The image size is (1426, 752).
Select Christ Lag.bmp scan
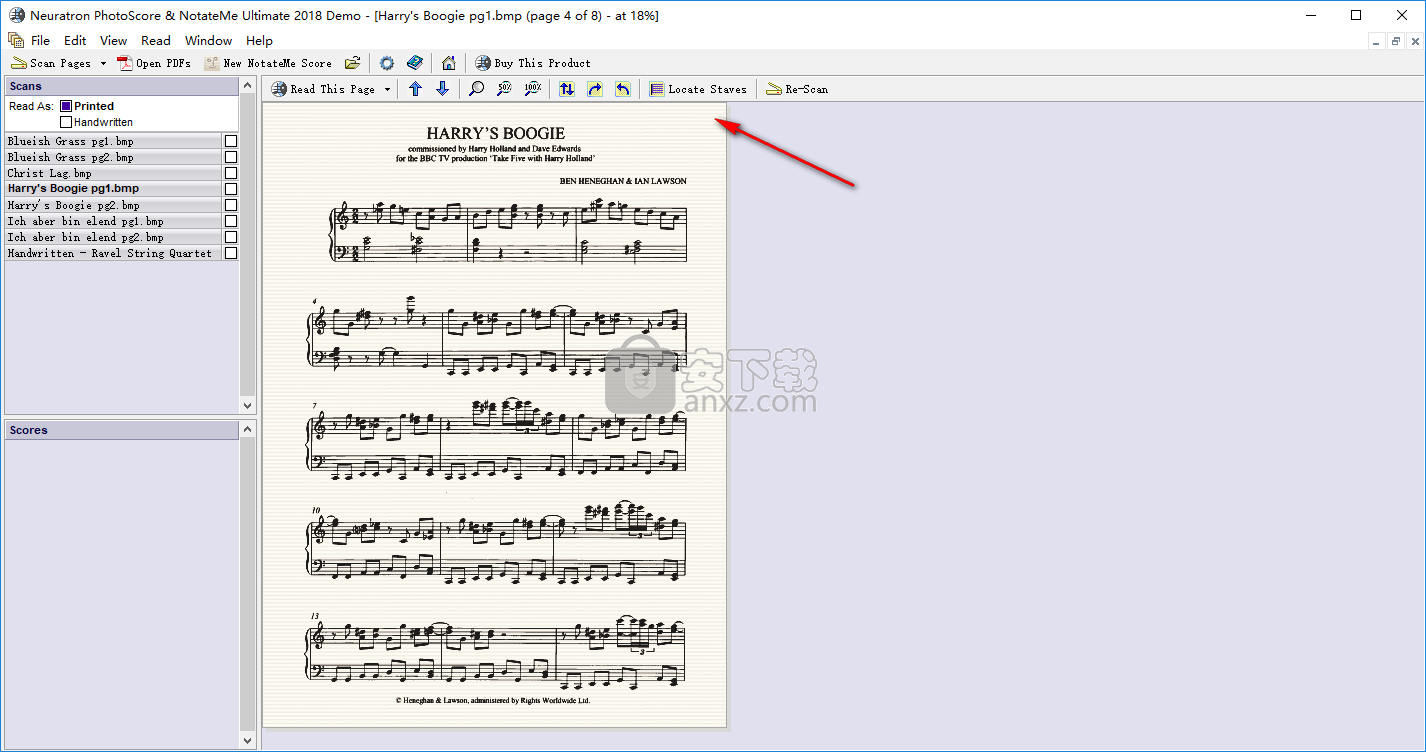pos(113,173)
